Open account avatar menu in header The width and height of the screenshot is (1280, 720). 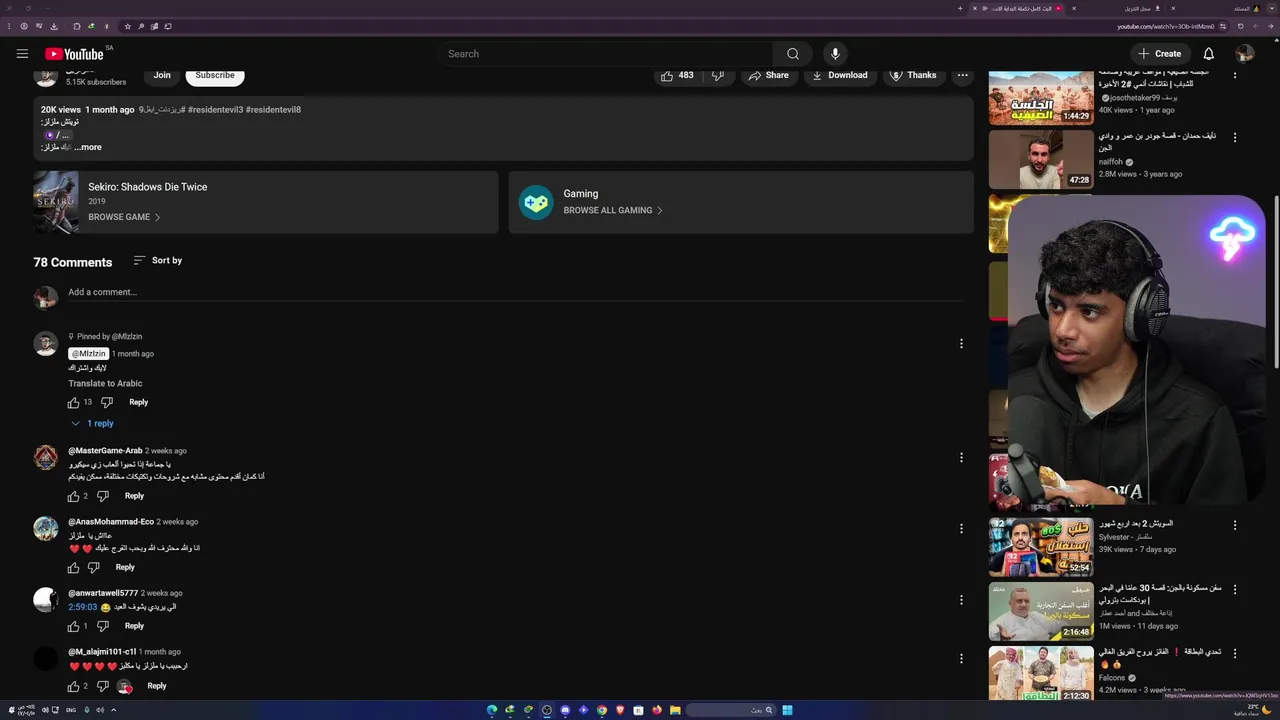[1244, 54]
